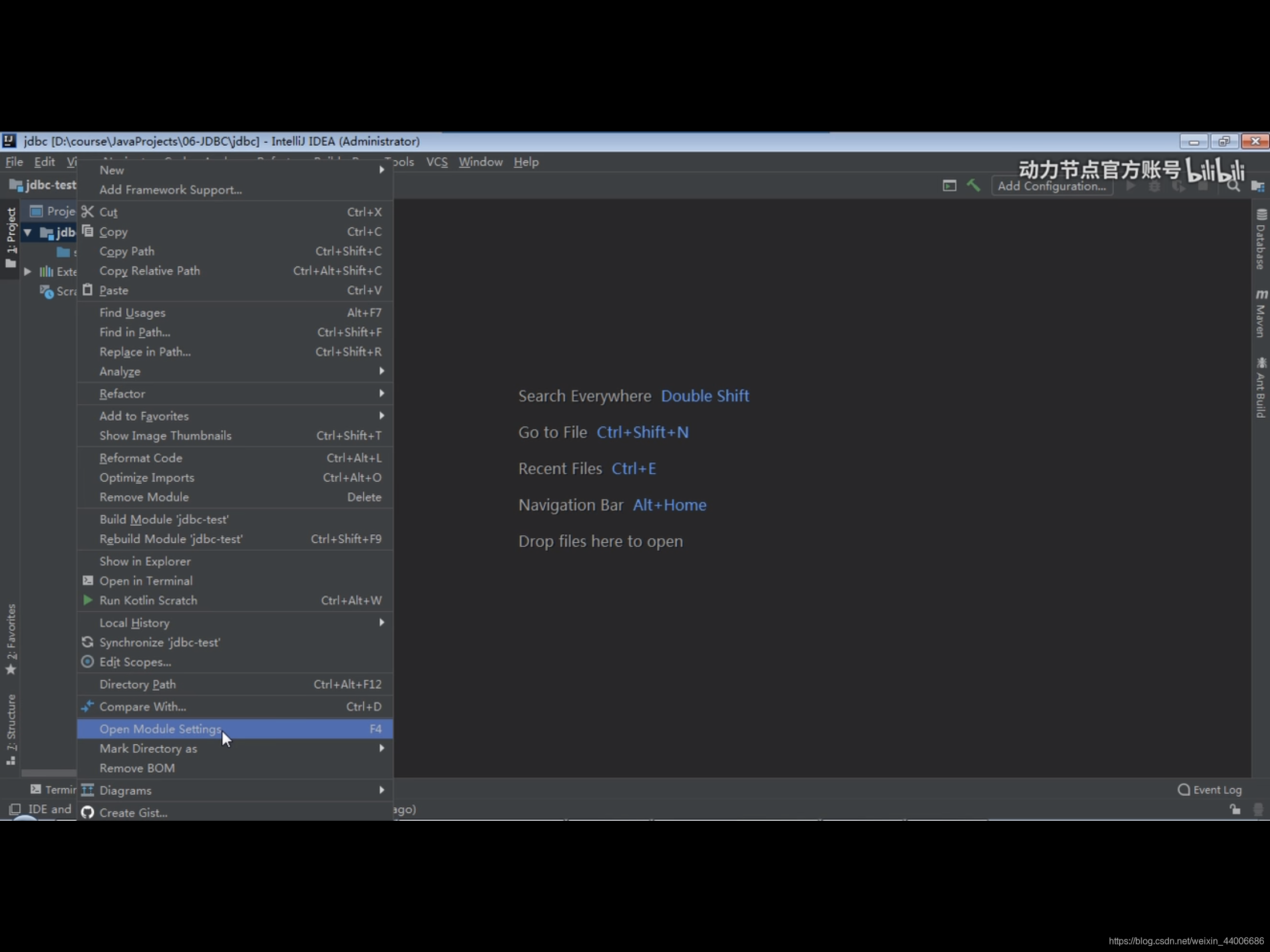Expand the Local History submenu
1270x952 pixels.
(235, 623)
